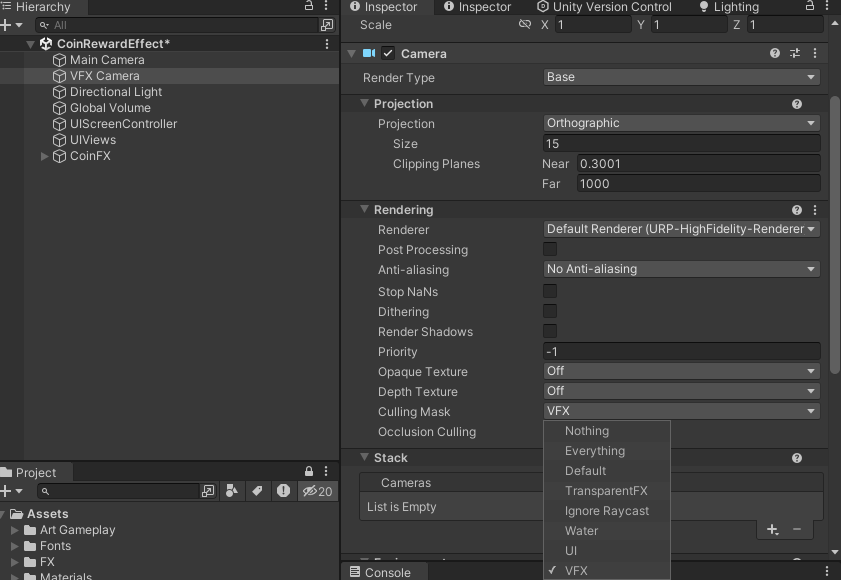Click the Priority input field
Screen dimensions: 841x580
[681, 351]
